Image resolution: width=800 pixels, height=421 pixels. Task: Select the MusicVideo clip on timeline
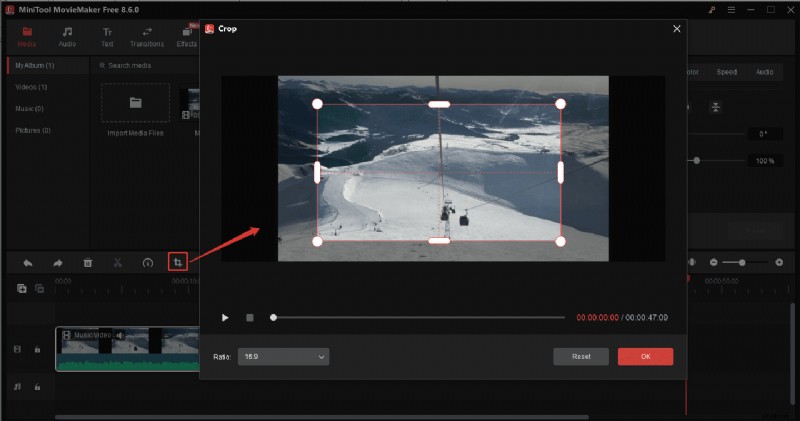click(127, 349)
